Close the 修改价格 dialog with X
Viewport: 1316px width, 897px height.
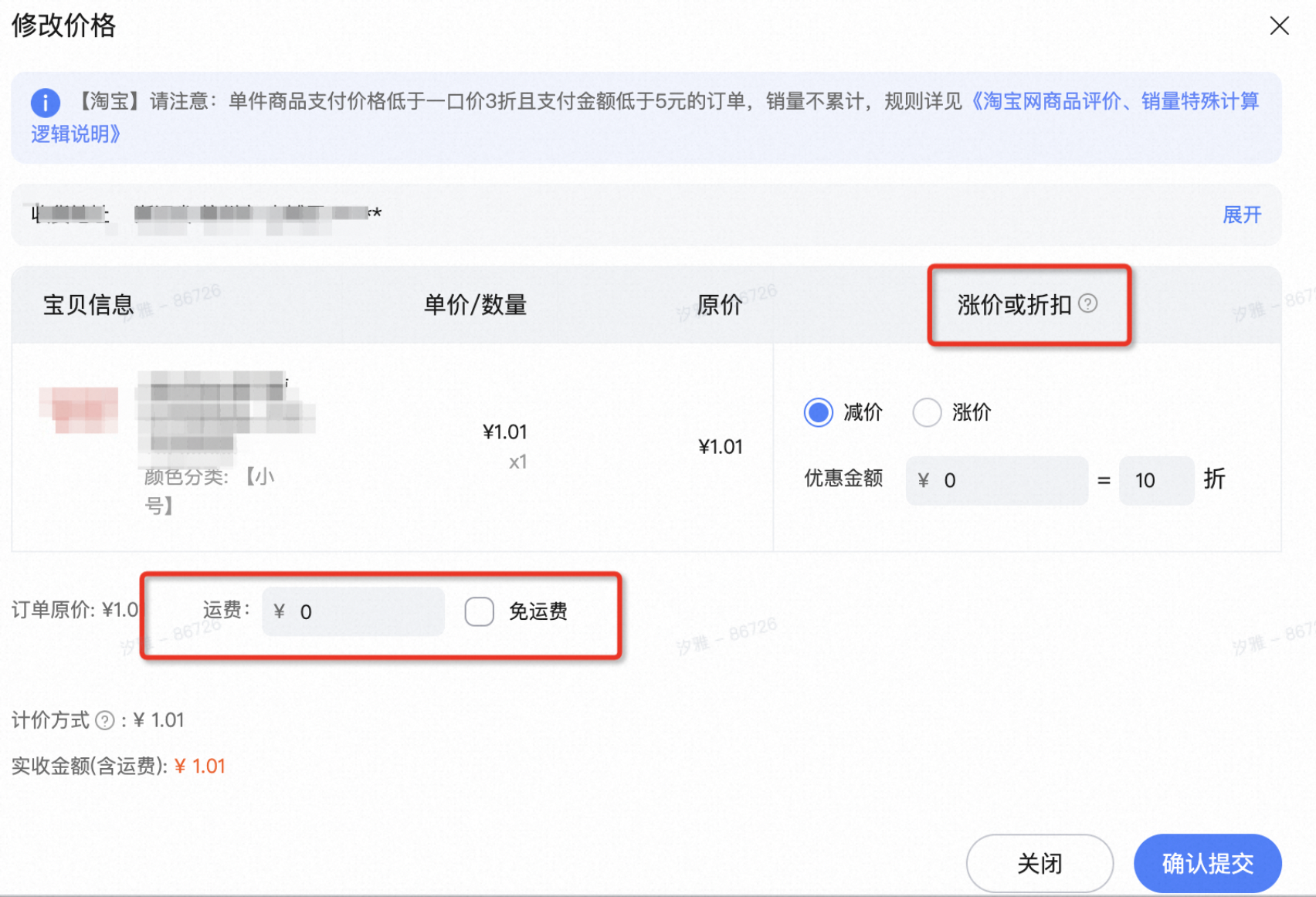(1279, 26)
